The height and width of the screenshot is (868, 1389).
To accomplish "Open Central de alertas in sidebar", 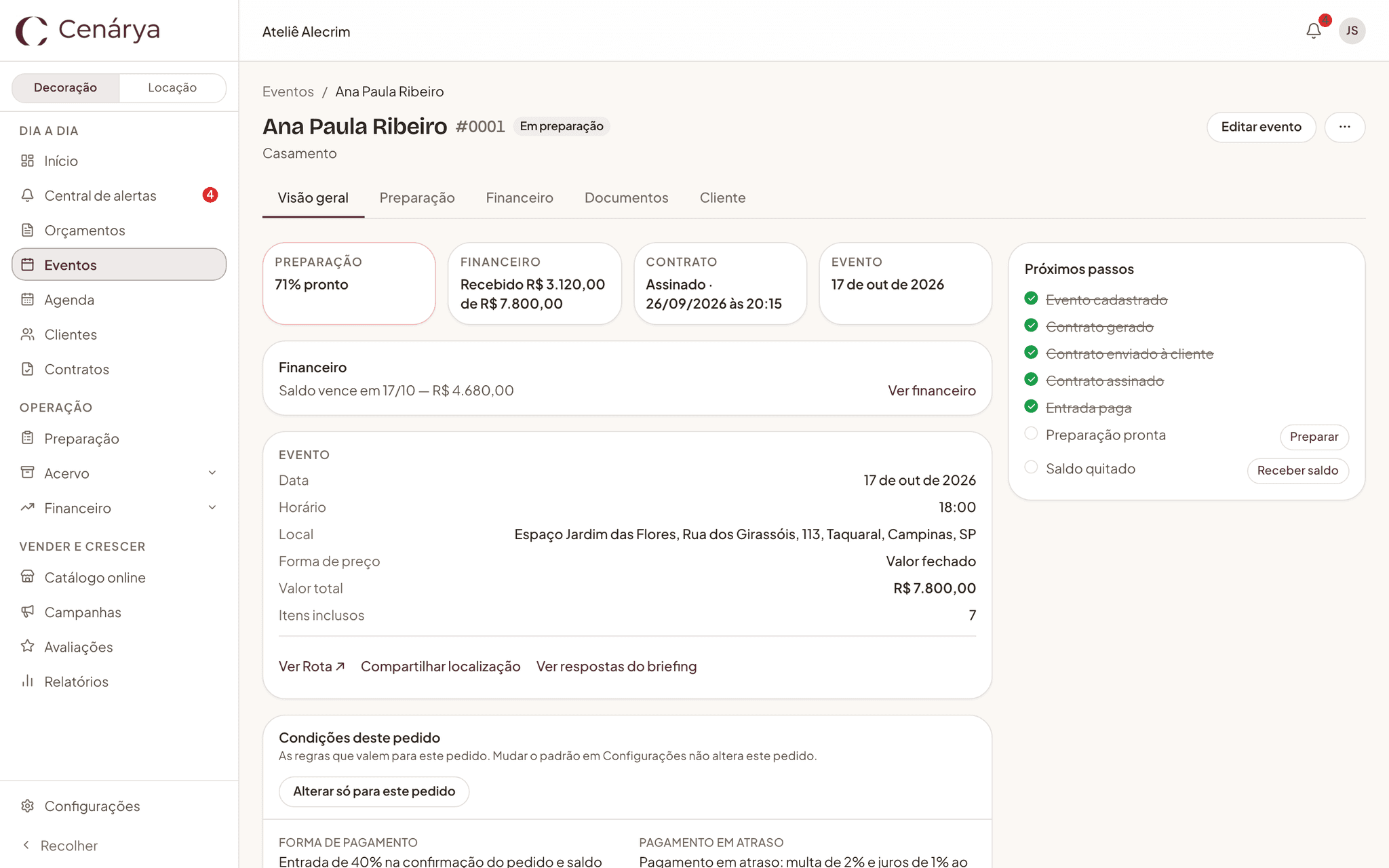I will [x=119, y=195].
